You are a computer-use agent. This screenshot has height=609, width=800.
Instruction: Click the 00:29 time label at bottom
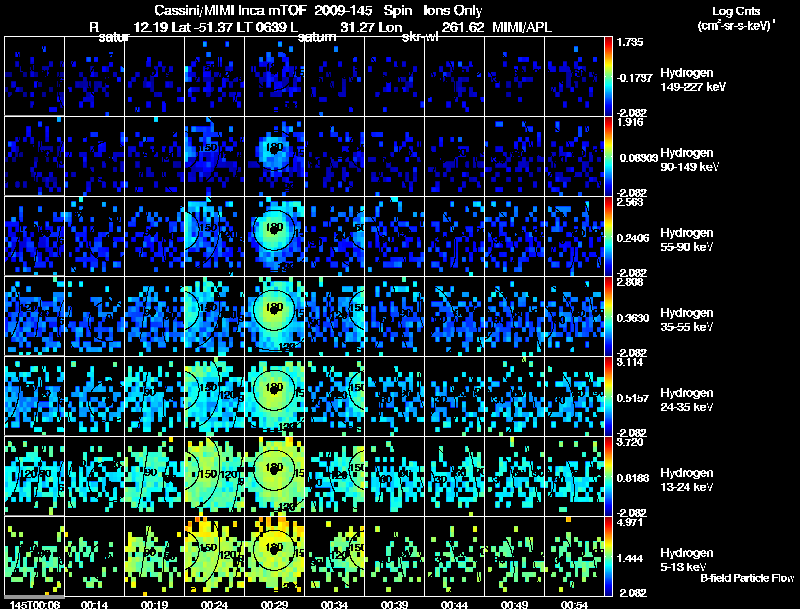coord(274,604)
